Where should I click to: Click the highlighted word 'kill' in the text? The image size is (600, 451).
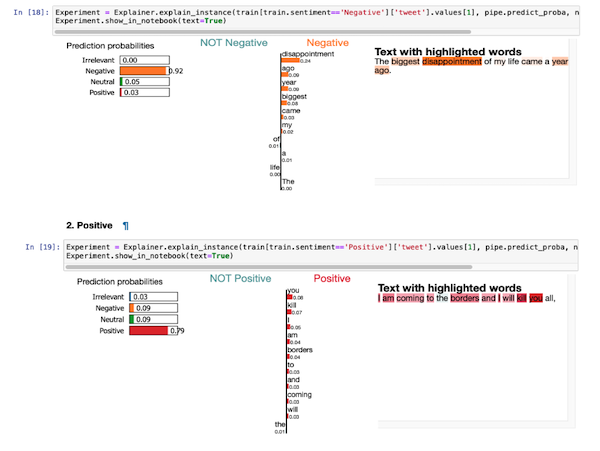[521, 298]
